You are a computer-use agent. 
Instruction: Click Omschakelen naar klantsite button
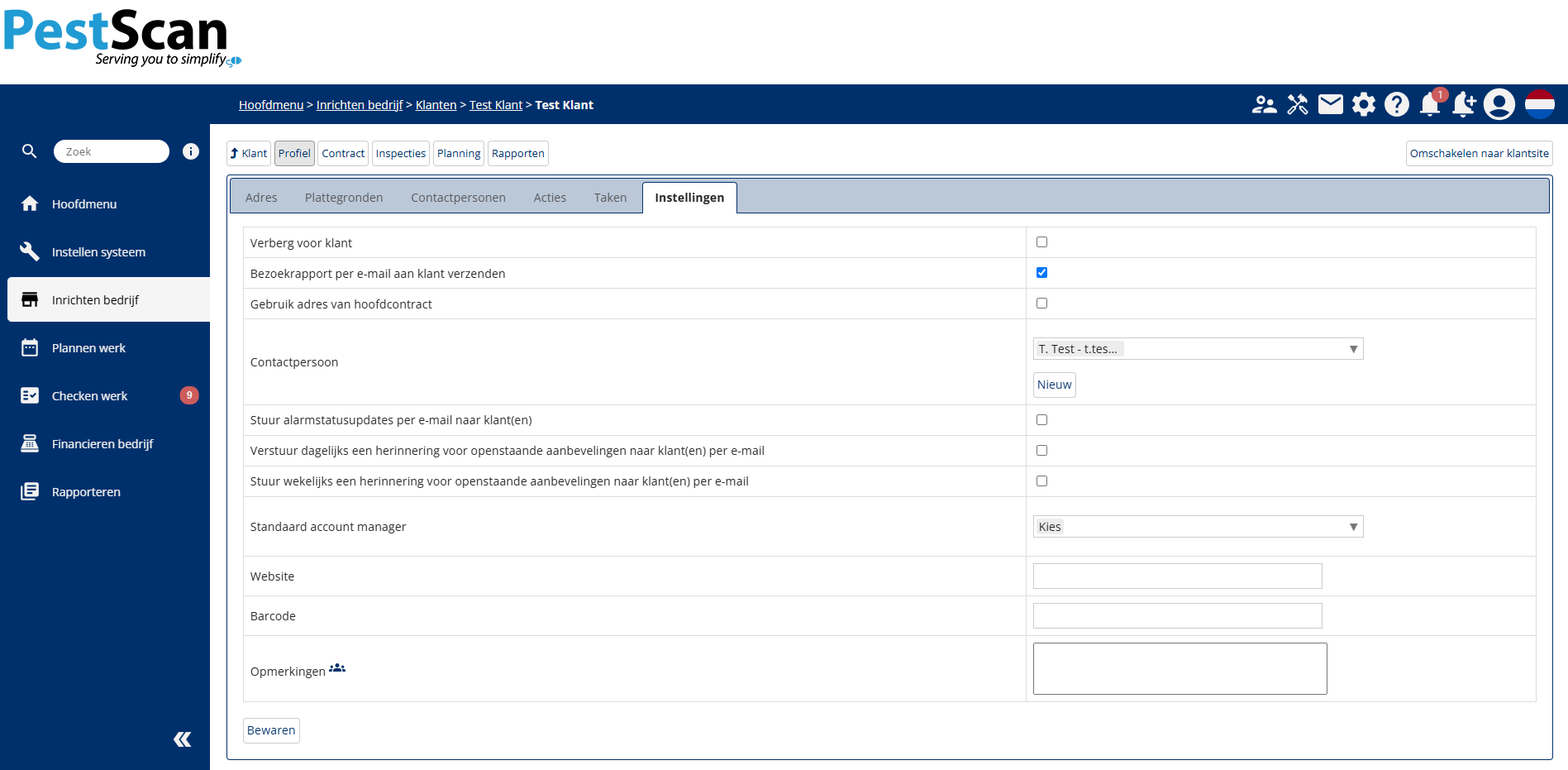coord(1480,153)
